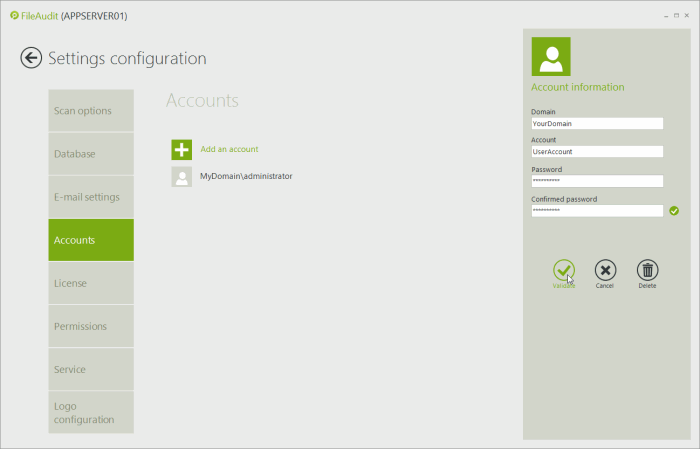Click the green password confirmed check indicator
Image resolution: width=700 pixels, height=449 pixels.
point(674,211)
